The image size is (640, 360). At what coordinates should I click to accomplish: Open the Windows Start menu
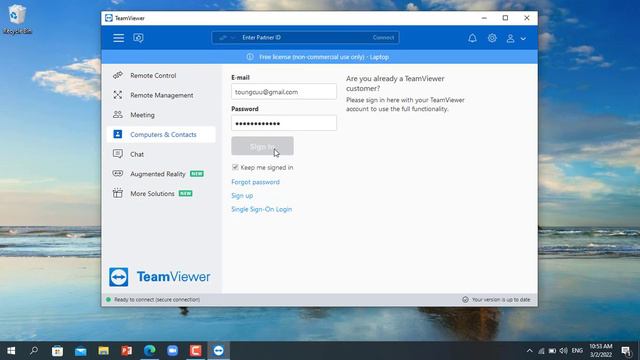click(x=11, y=351)
